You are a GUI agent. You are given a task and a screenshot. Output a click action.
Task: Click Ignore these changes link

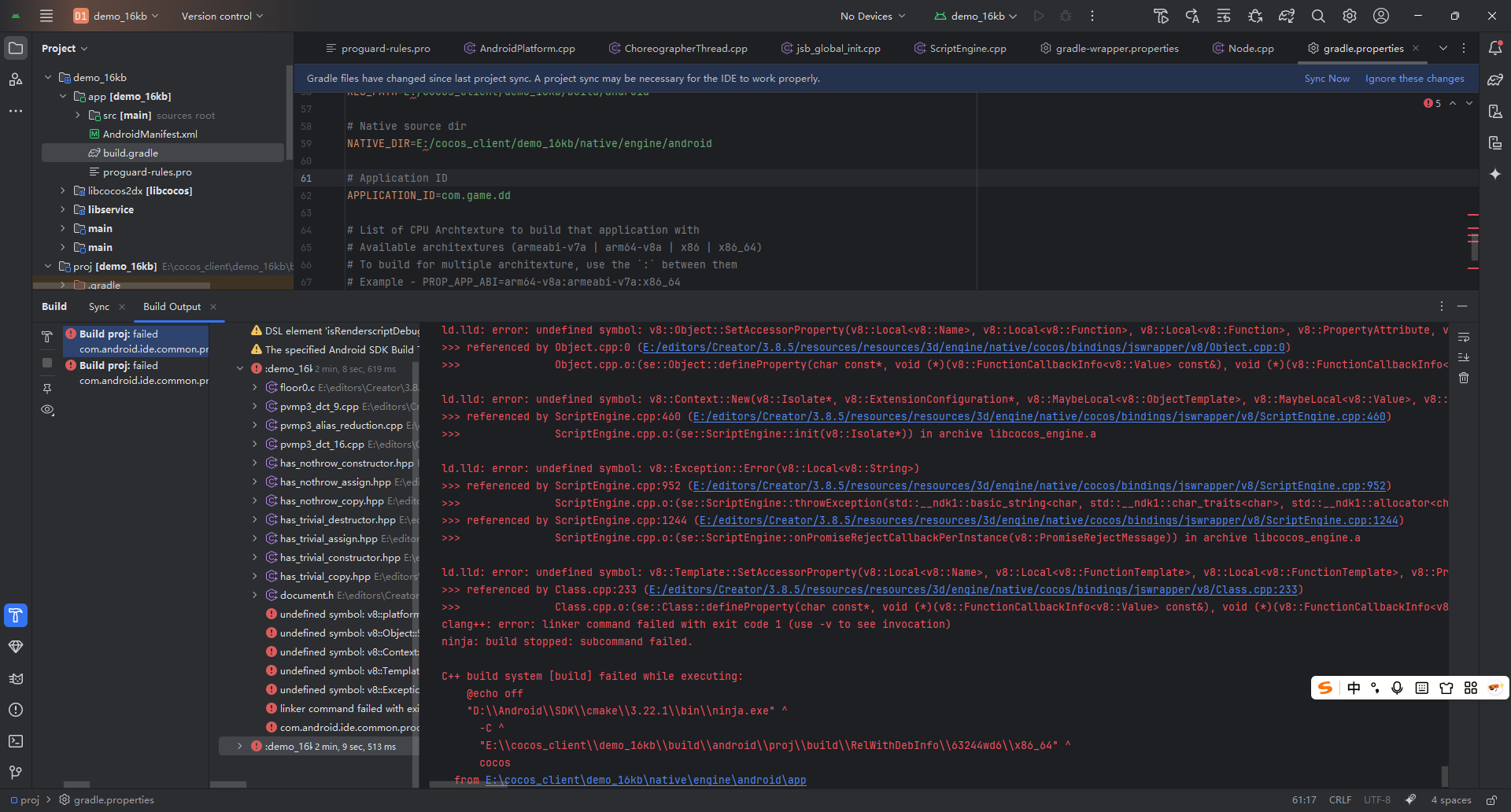pos(1414,78)
